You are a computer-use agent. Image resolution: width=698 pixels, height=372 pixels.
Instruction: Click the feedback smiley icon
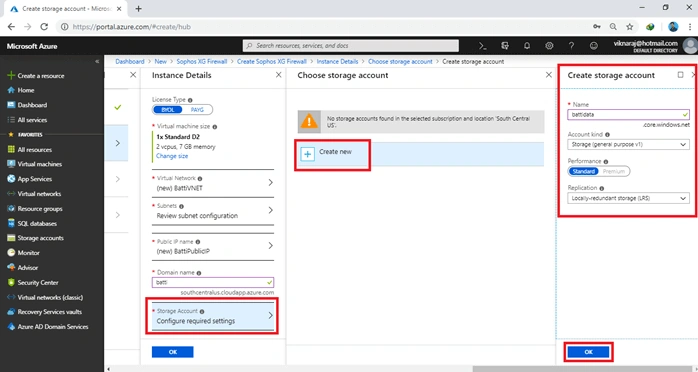click(593, 46)
